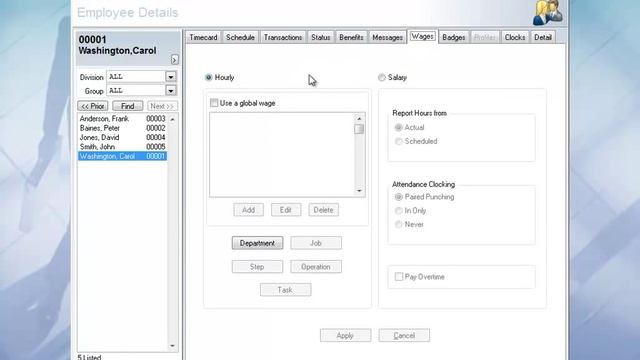Click the Cancel button
Viewport: 640px width, 360px height.
coord(404,336)
